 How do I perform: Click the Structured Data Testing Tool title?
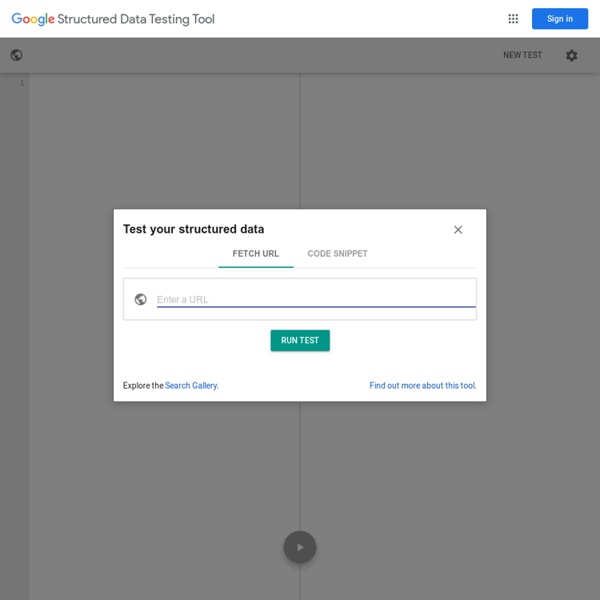coord(136,19)
